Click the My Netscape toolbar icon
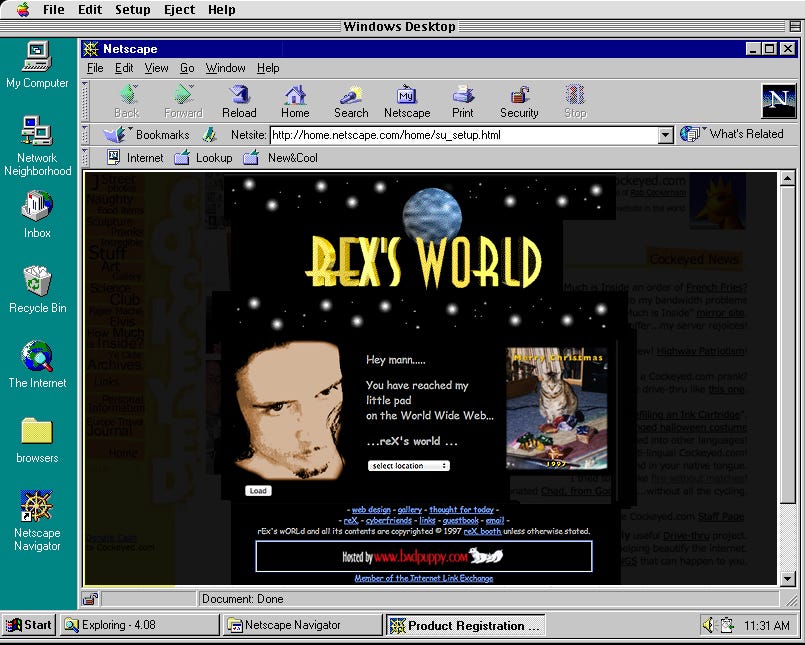 [406, 100]
